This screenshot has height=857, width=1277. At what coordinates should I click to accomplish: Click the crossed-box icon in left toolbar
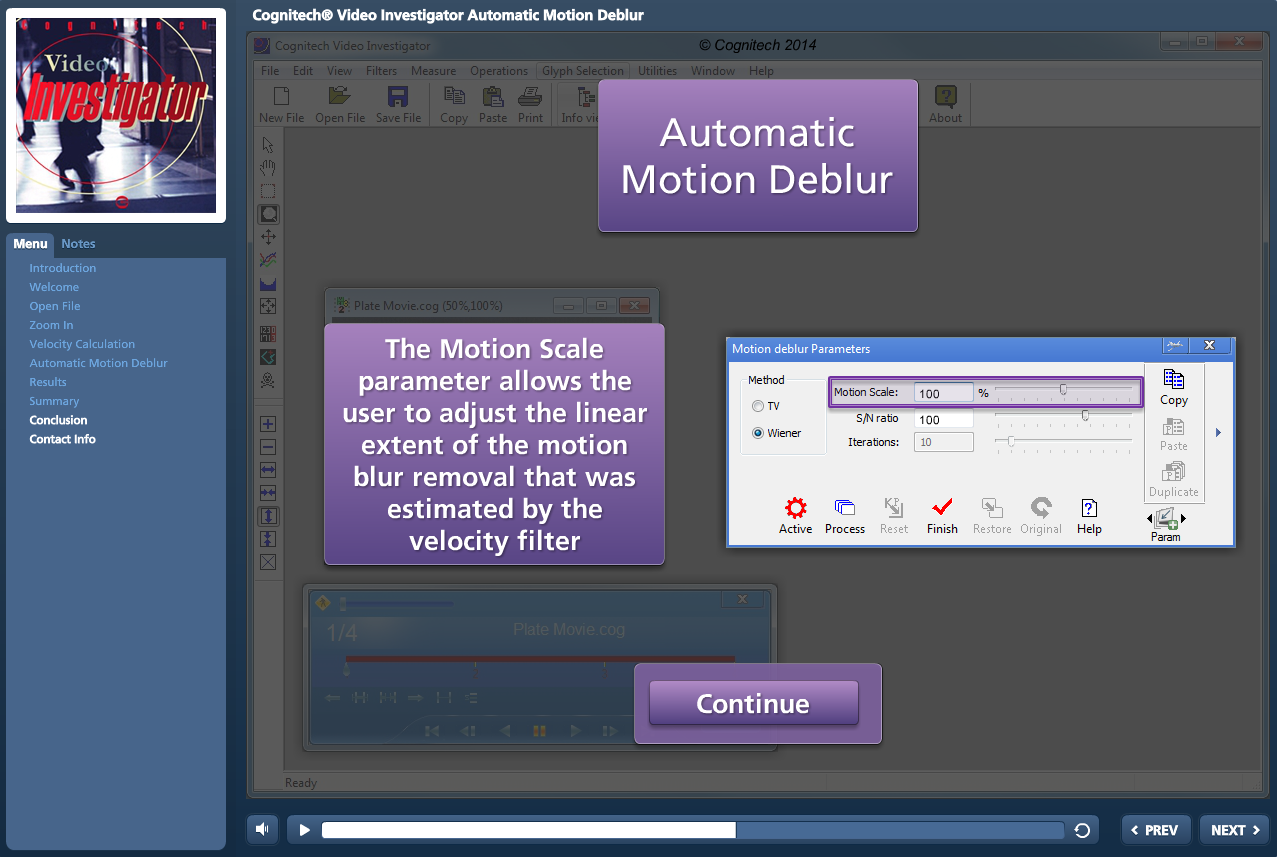(x=268, y=562)
